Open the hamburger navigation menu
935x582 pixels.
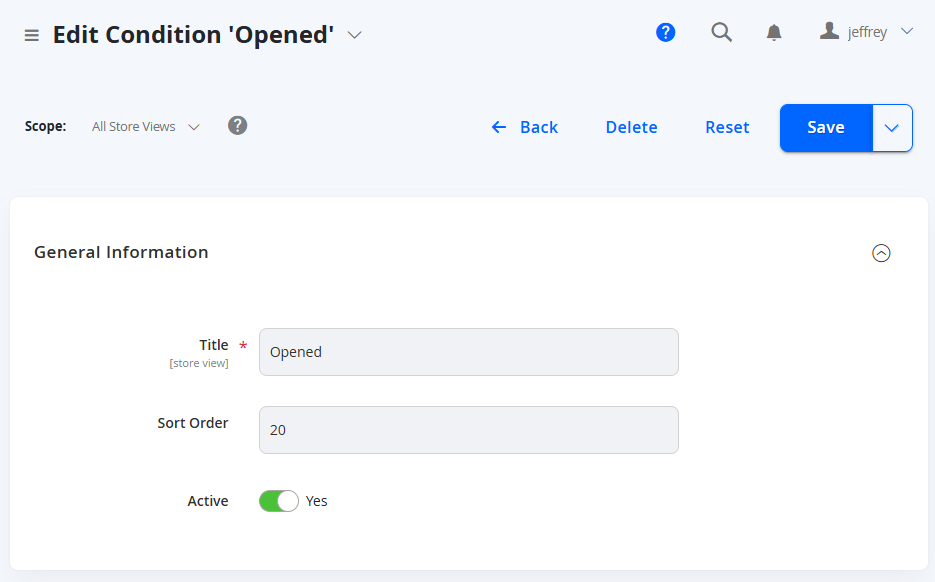pos(32,36)
